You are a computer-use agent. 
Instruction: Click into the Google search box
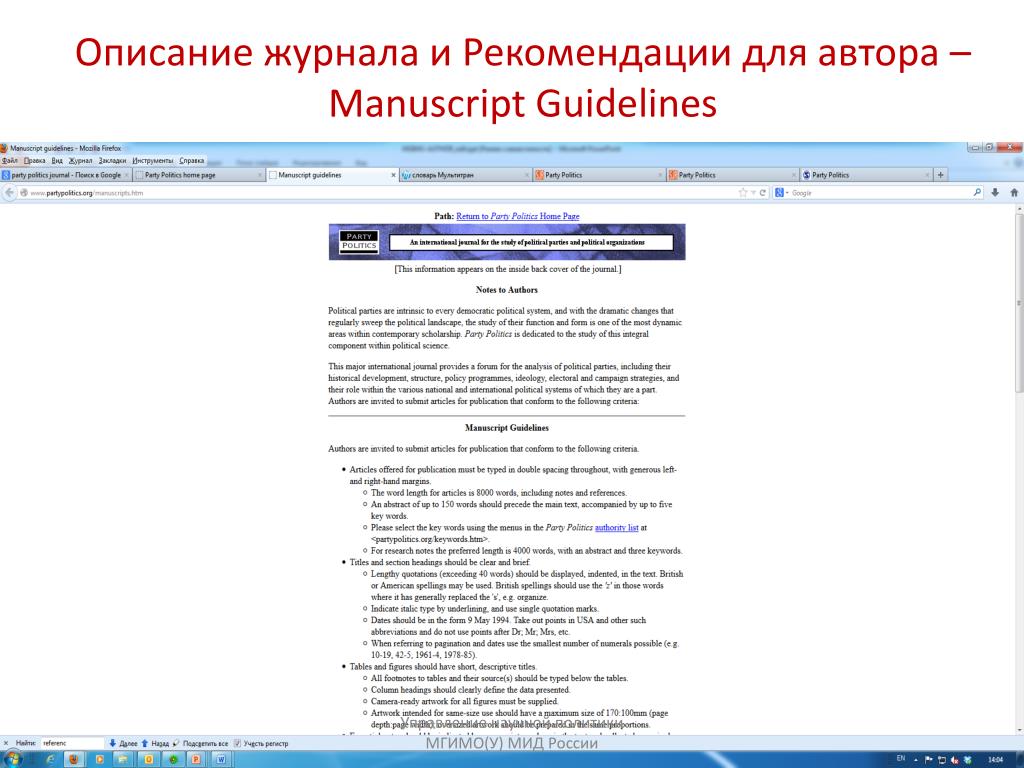click(880, 193)
